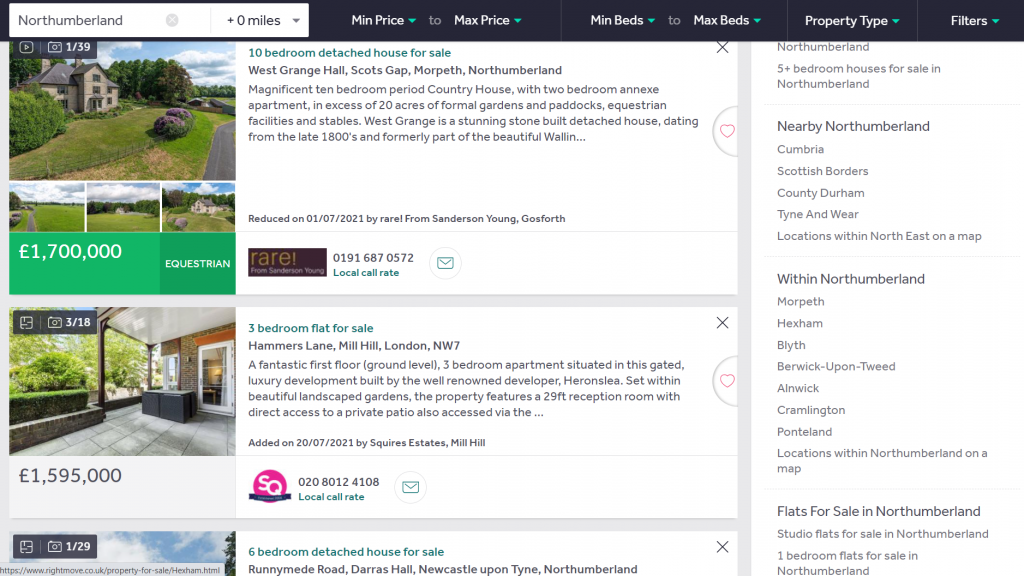Hide the West Grange Hall listing
Screen dimensions: 1024x576
[723, 47]
